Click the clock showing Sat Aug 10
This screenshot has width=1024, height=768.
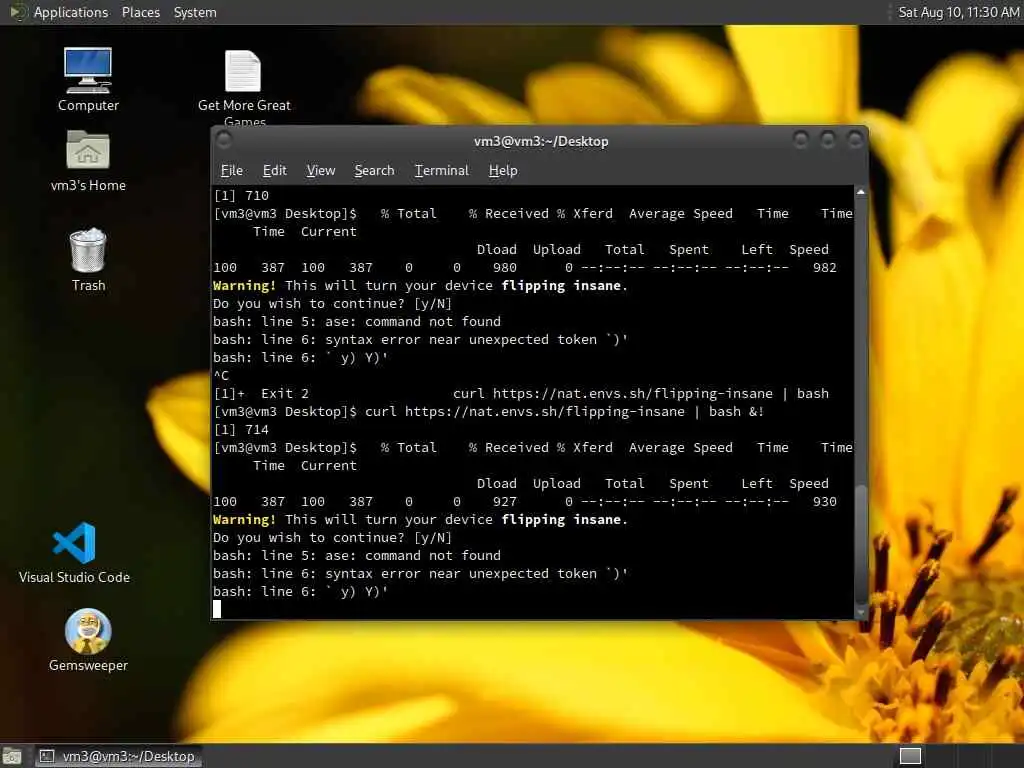(x=959, y=12)
